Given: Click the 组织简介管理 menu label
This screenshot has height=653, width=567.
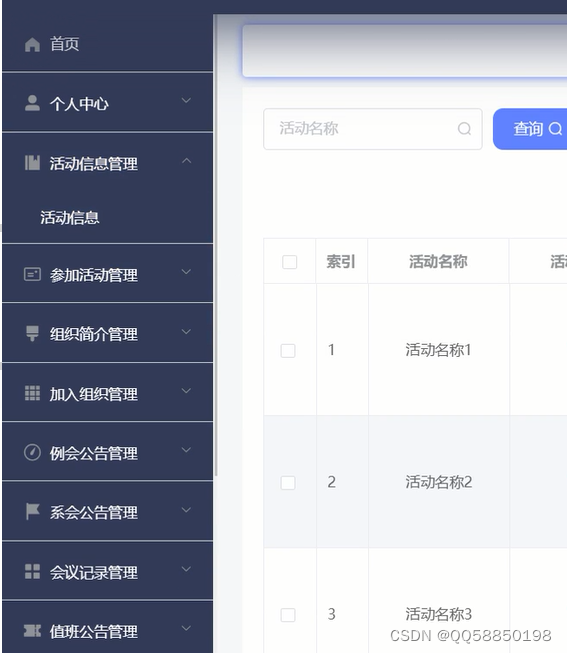Looking at the screenshot, I should point(94,334).
